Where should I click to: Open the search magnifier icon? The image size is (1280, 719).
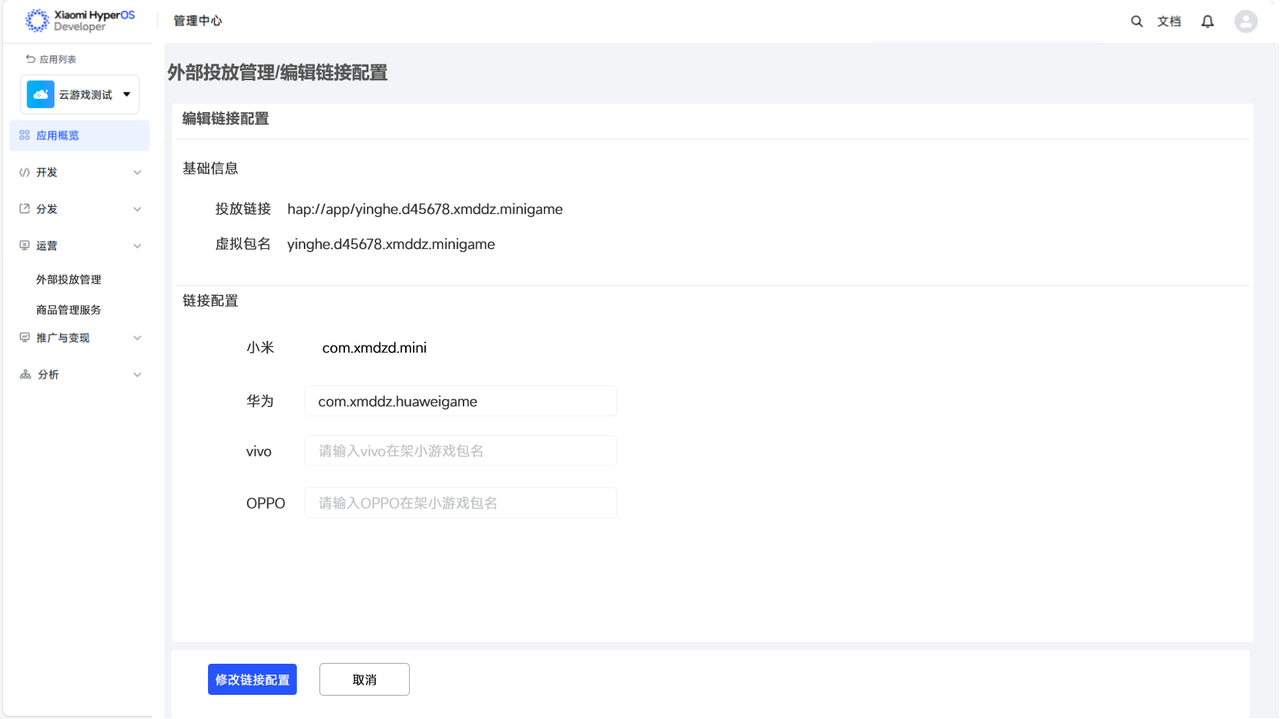(1137, 21)
